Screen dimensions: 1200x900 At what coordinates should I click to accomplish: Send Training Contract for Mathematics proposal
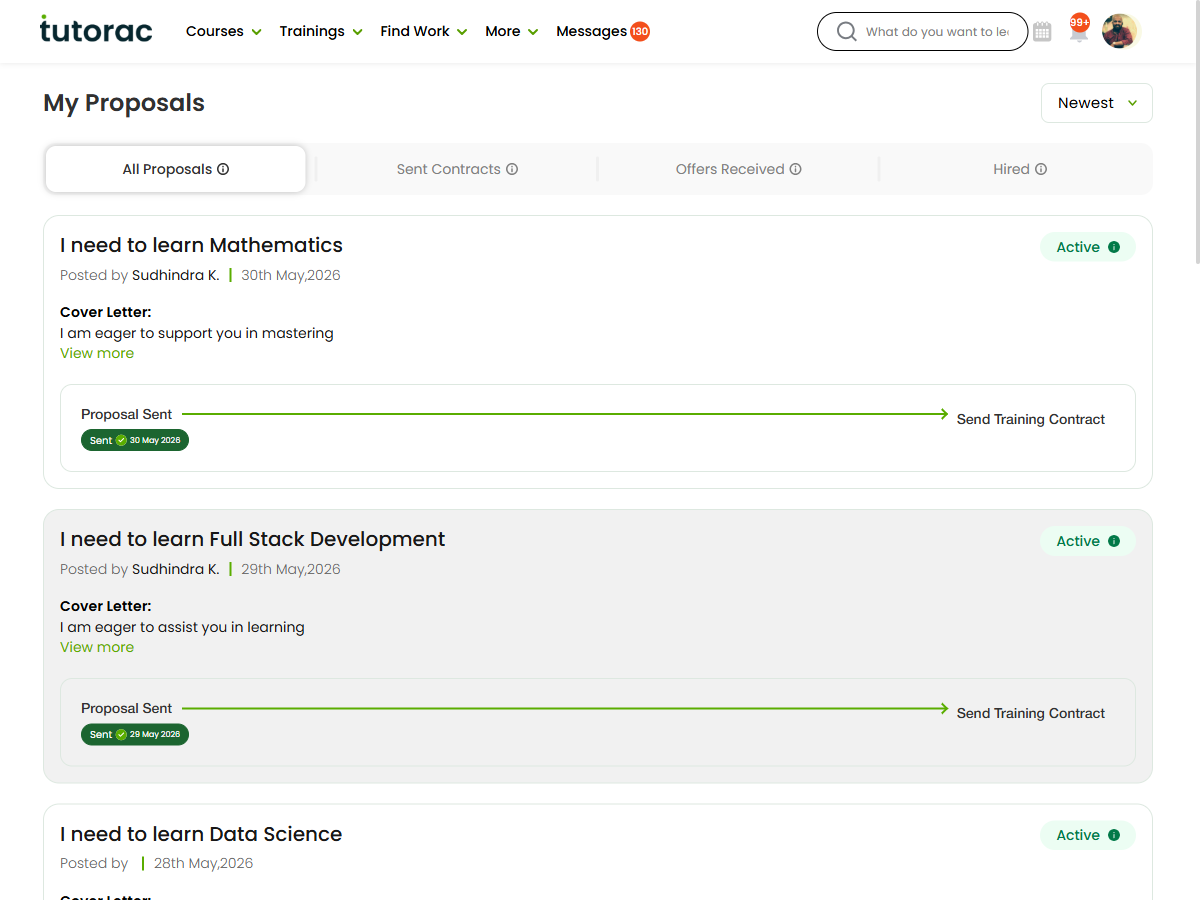point(1030,419)
